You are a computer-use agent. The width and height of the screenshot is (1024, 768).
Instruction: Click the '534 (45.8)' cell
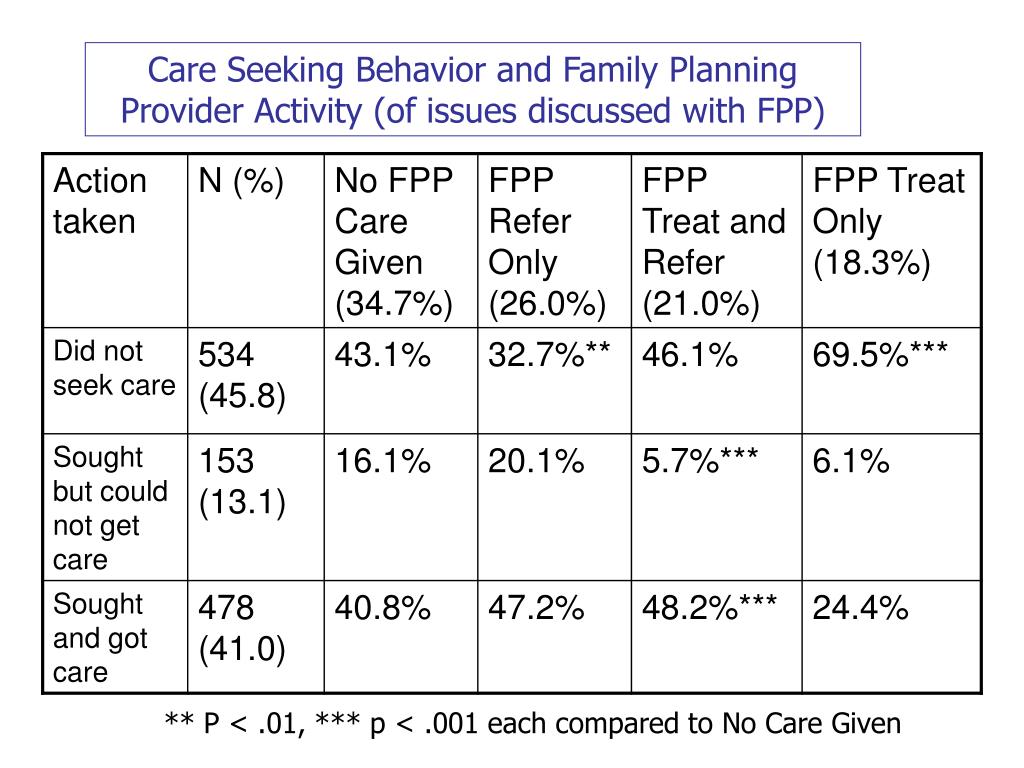point(241,375)
